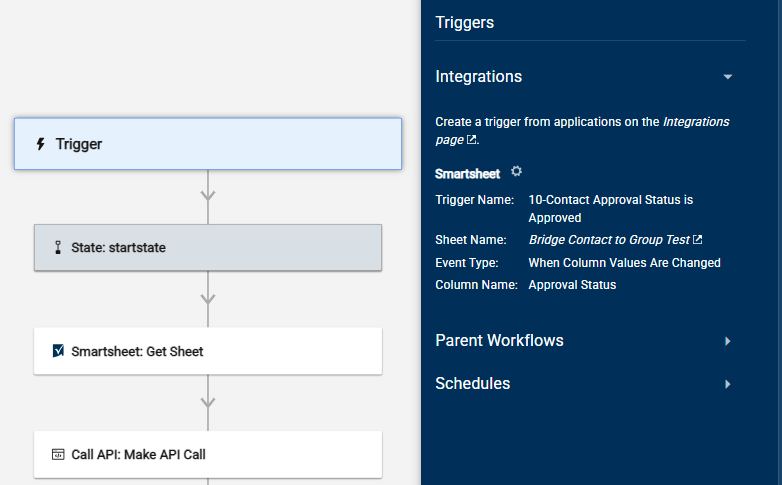Screen dimensions: 782x485
Task: Click external link icon after sheet name
Action: point(698,240)
